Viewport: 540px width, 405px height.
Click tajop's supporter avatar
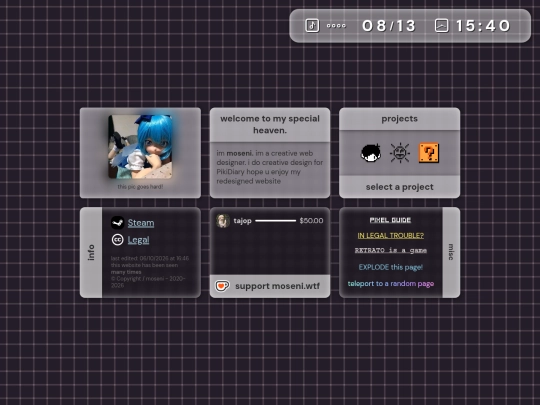coord(223,221)
